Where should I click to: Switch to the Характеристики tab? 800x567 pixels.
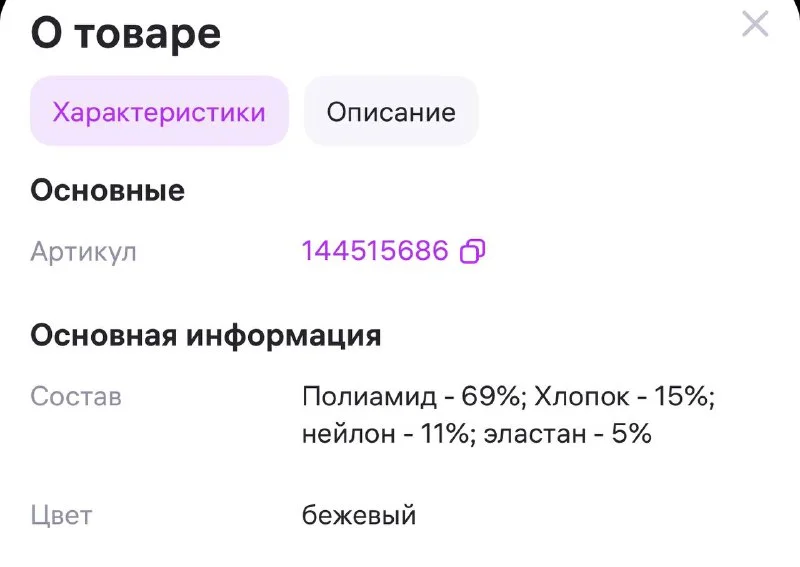tap(159, 111)
